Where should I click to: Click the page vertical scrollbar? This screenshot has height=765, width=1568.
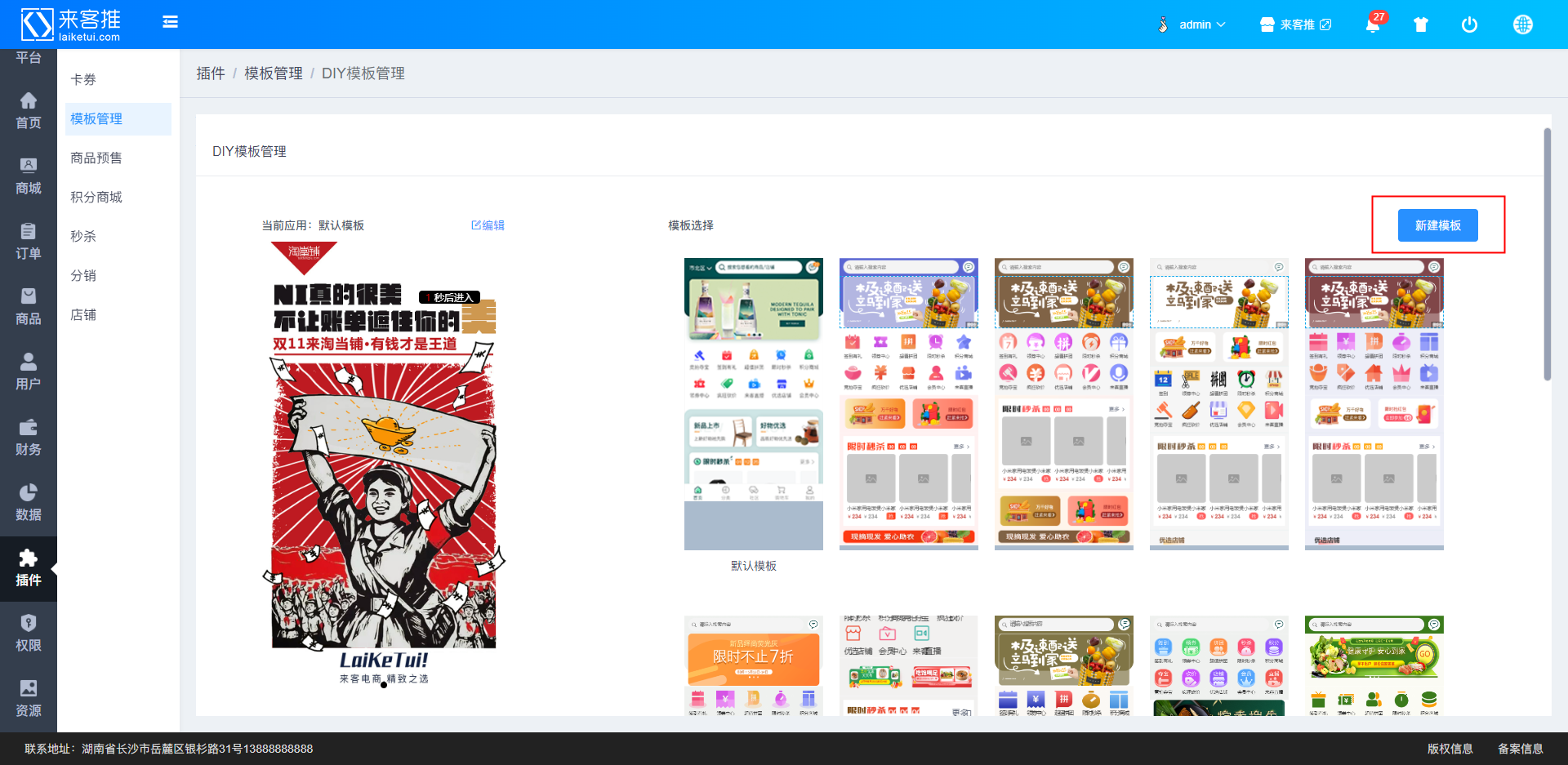pos(1547,254)
